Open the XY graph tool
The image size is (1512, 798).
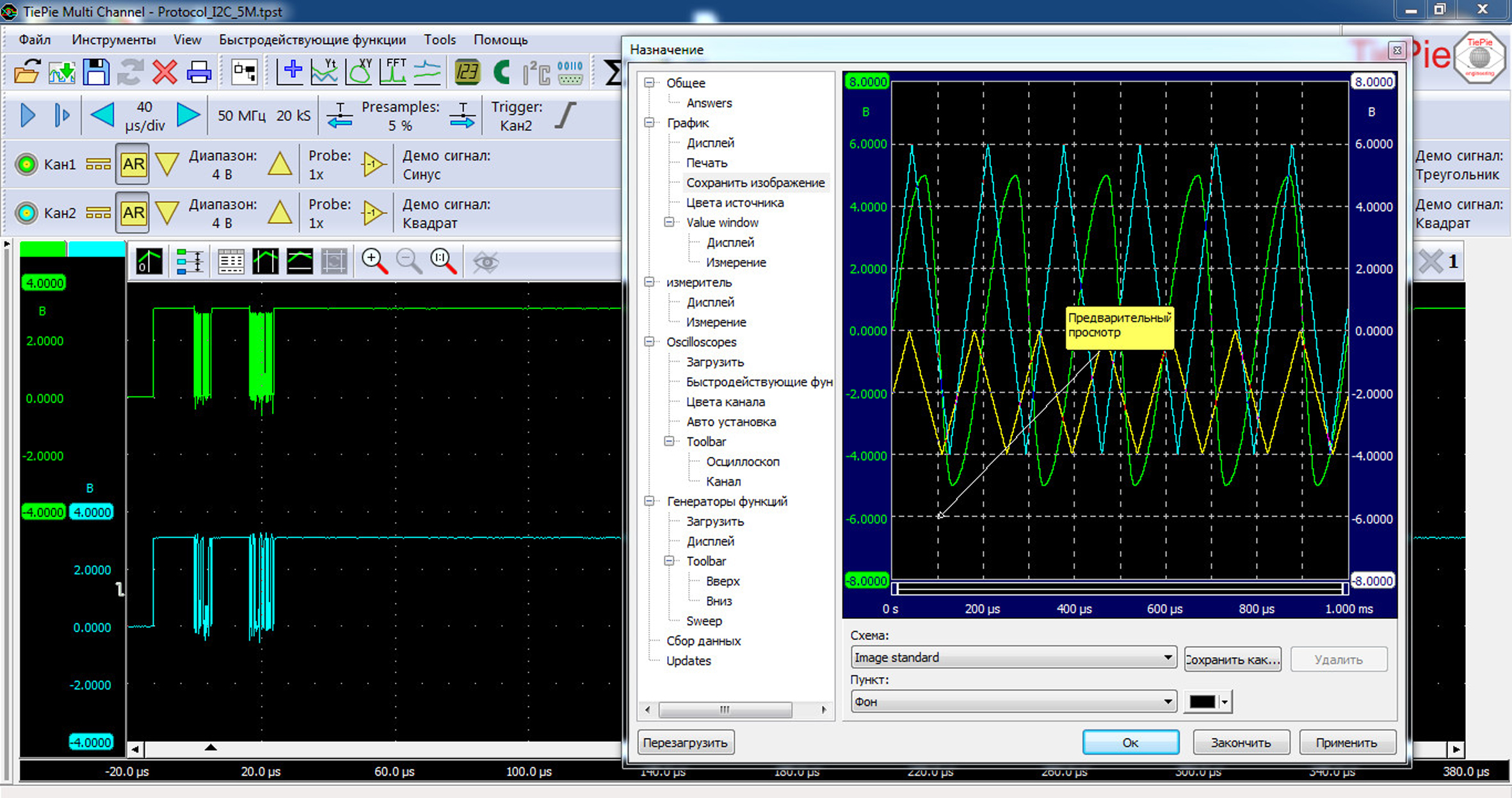359,72
